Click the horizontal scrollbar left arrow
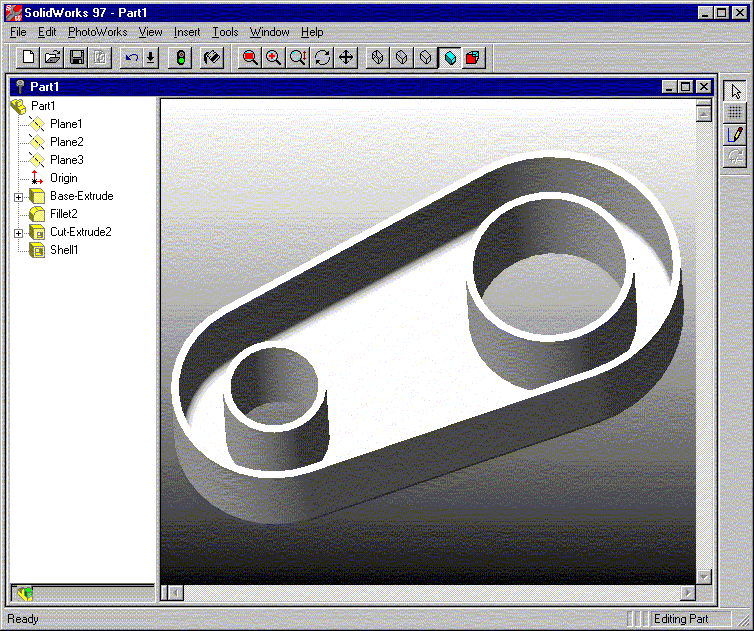 pyautogui.click(x=176, y=593)
